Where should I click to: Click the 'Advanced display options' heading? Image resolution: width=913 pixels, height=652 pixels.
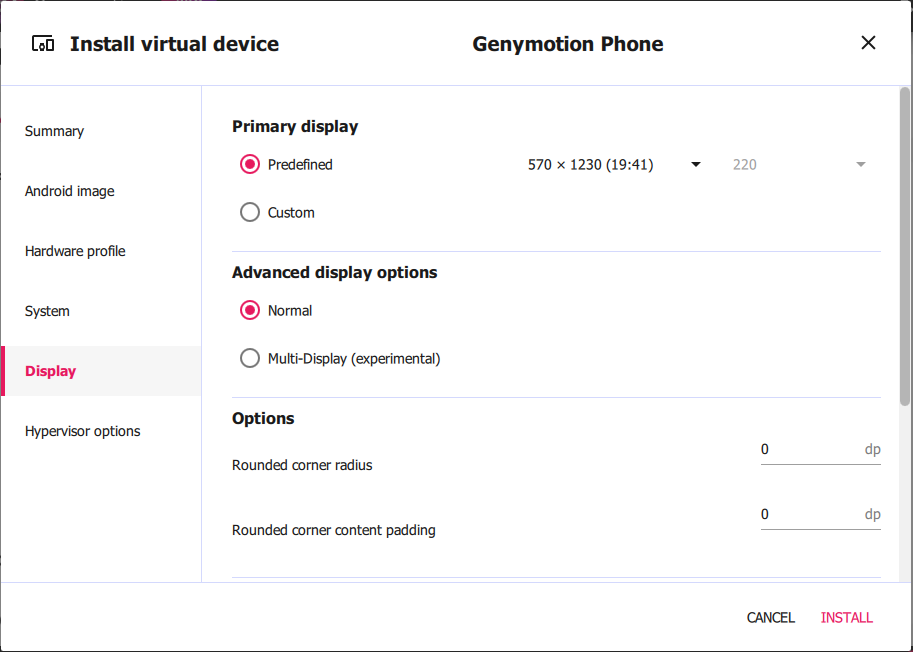(334, 272)
